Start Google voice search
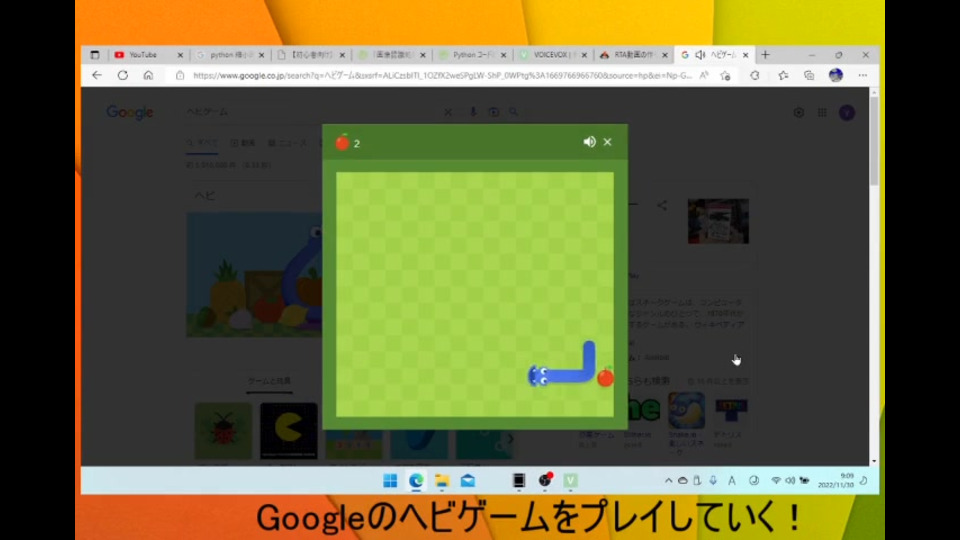 473,112
